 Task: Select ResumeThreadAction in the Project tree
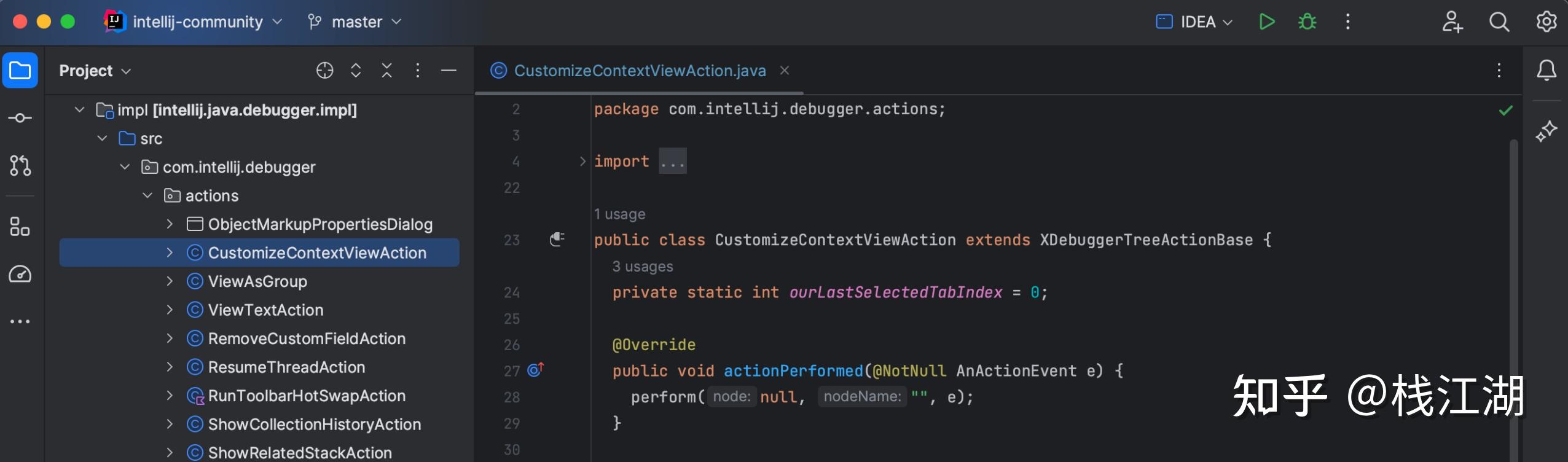[x=286, y=367]
